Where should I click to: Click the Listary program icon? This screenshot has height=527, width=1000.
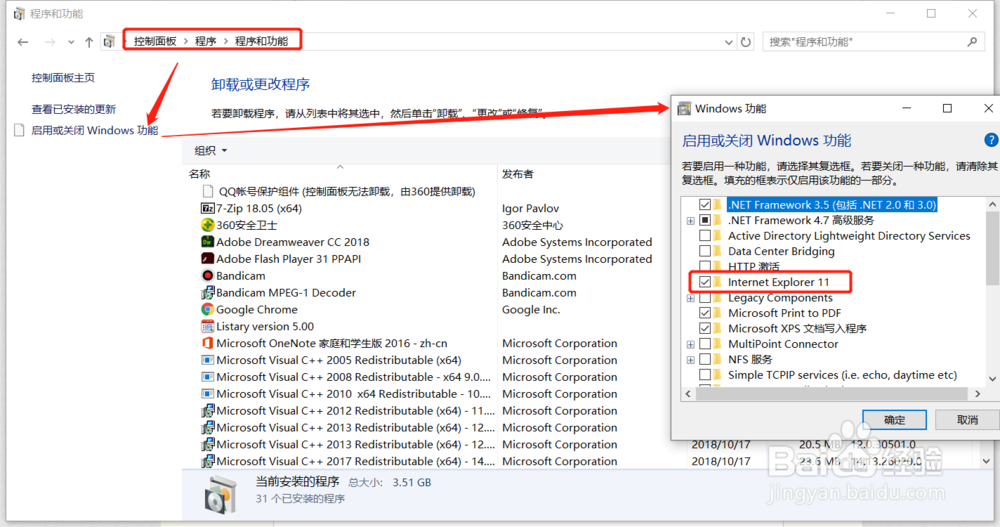[207, 326]
